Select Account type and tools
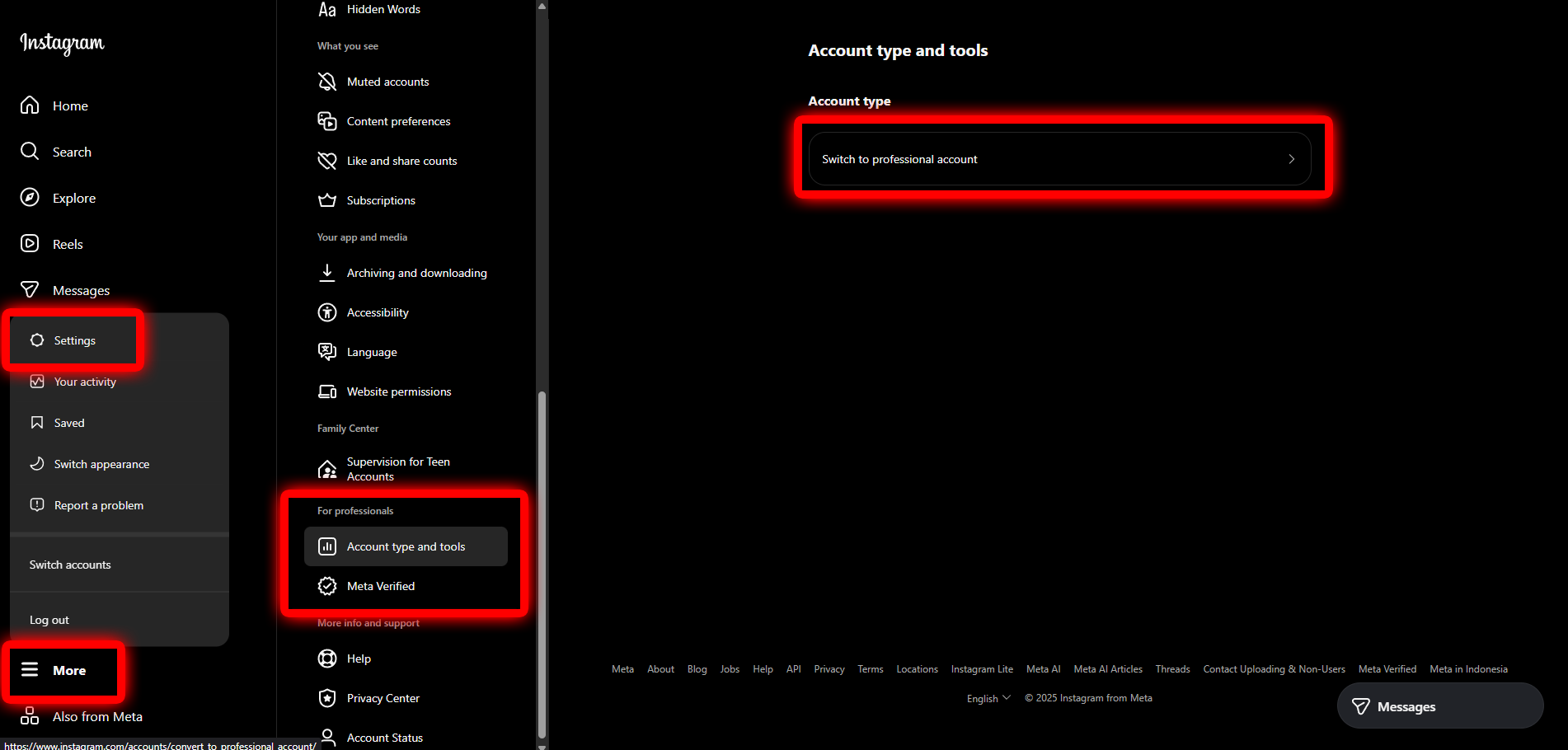 pyautogui.click(x=406, y=546)
